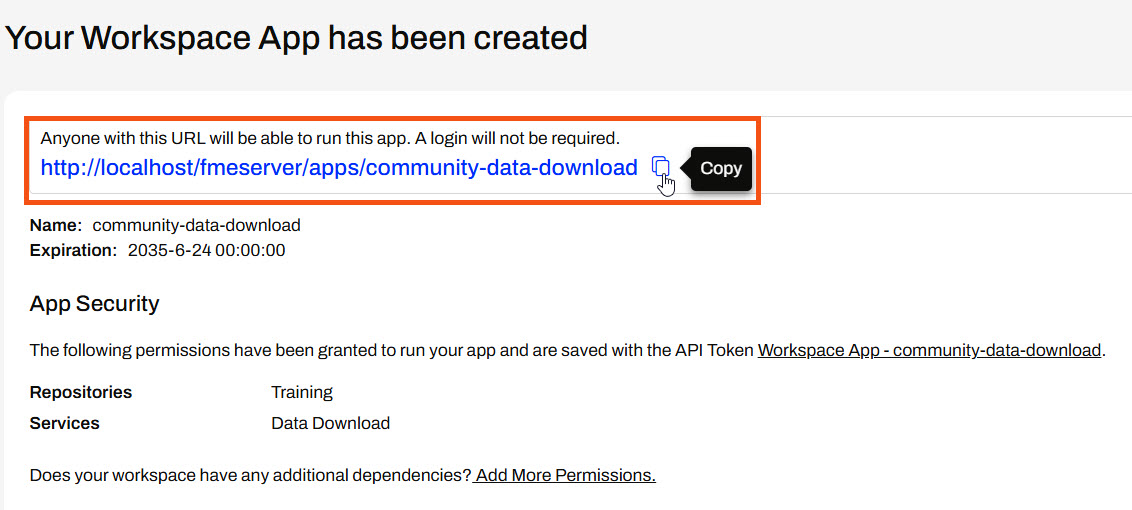This screenshot has width=1132, height=510.
Task: Click the App Security heading
Action: point(95,303)
